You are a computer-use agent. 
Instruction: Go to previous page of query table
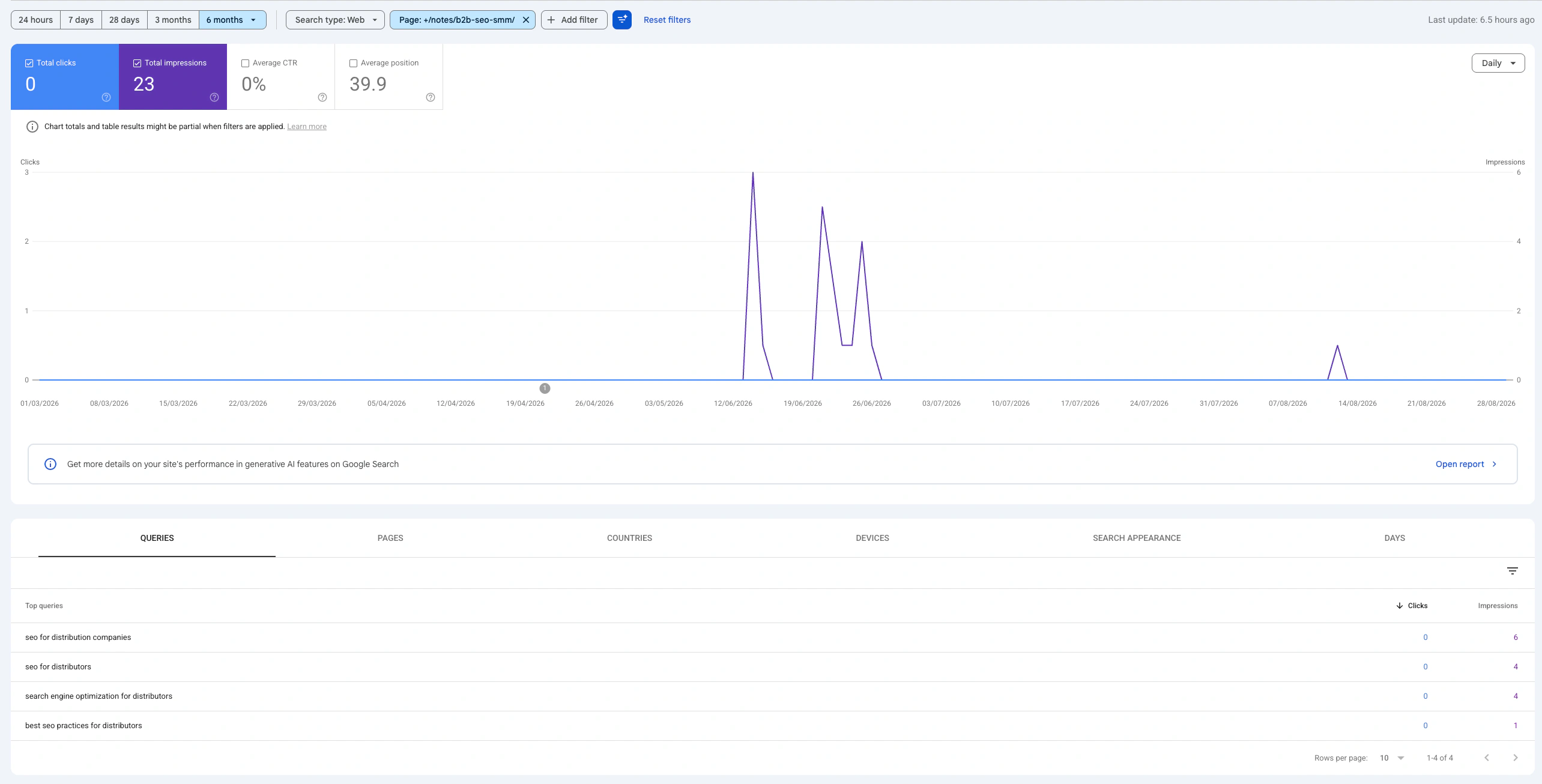tap(1487, 758)
